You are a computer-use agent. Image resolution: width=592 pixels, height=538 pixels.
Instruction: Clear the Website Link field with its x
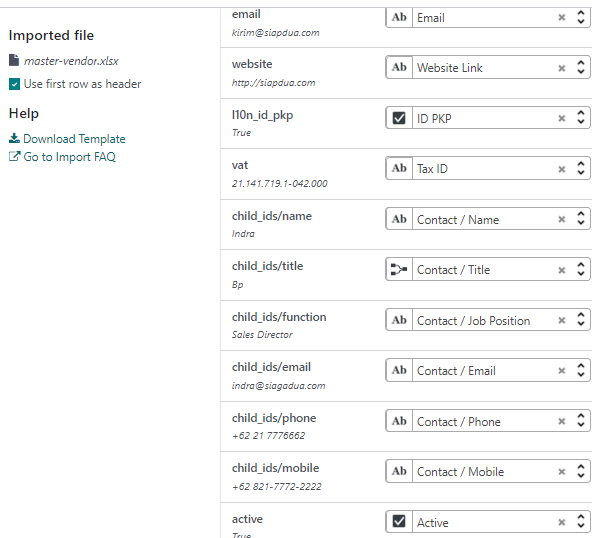point(562,68)
